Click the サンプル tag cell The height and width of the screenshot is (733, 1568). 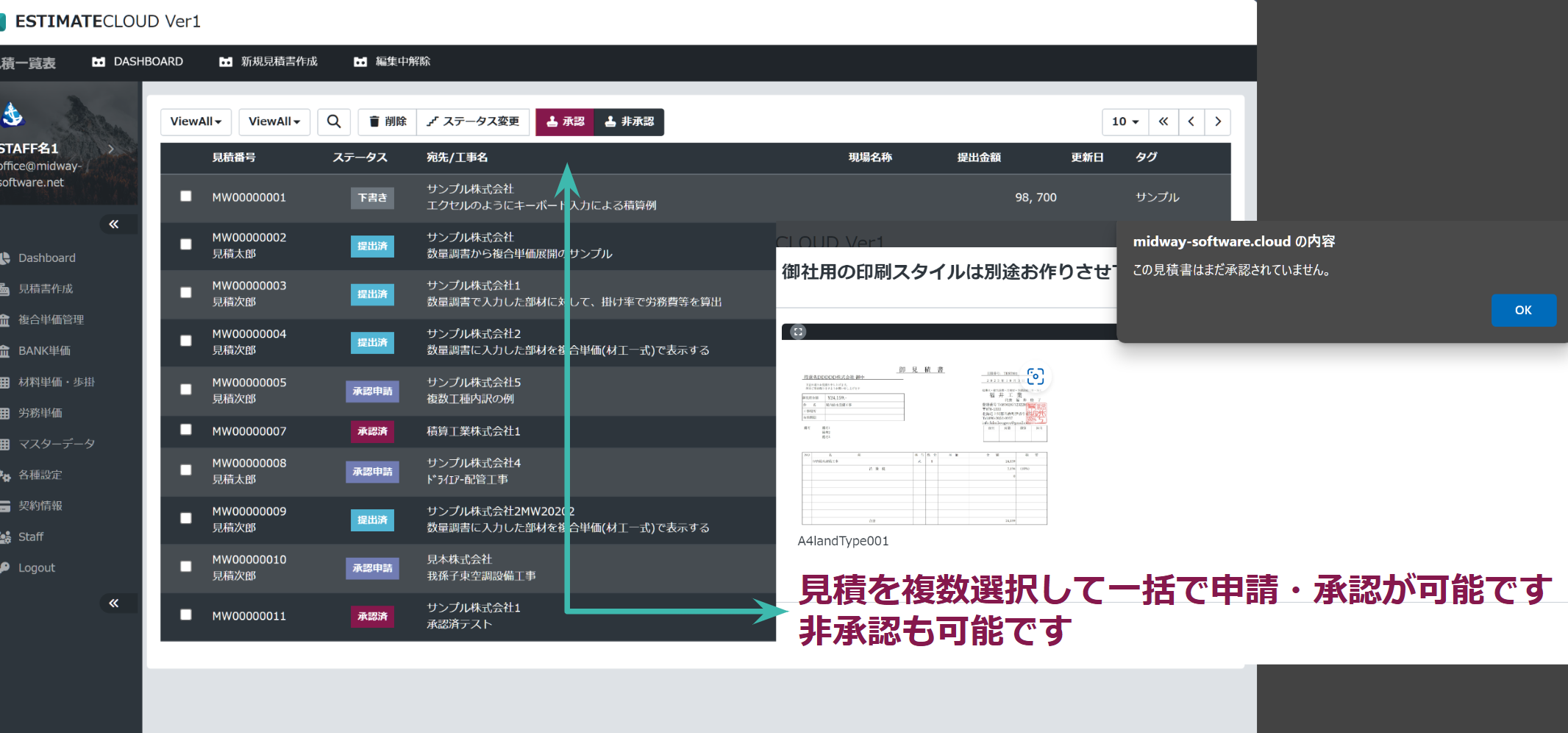tap(1157, 197)
